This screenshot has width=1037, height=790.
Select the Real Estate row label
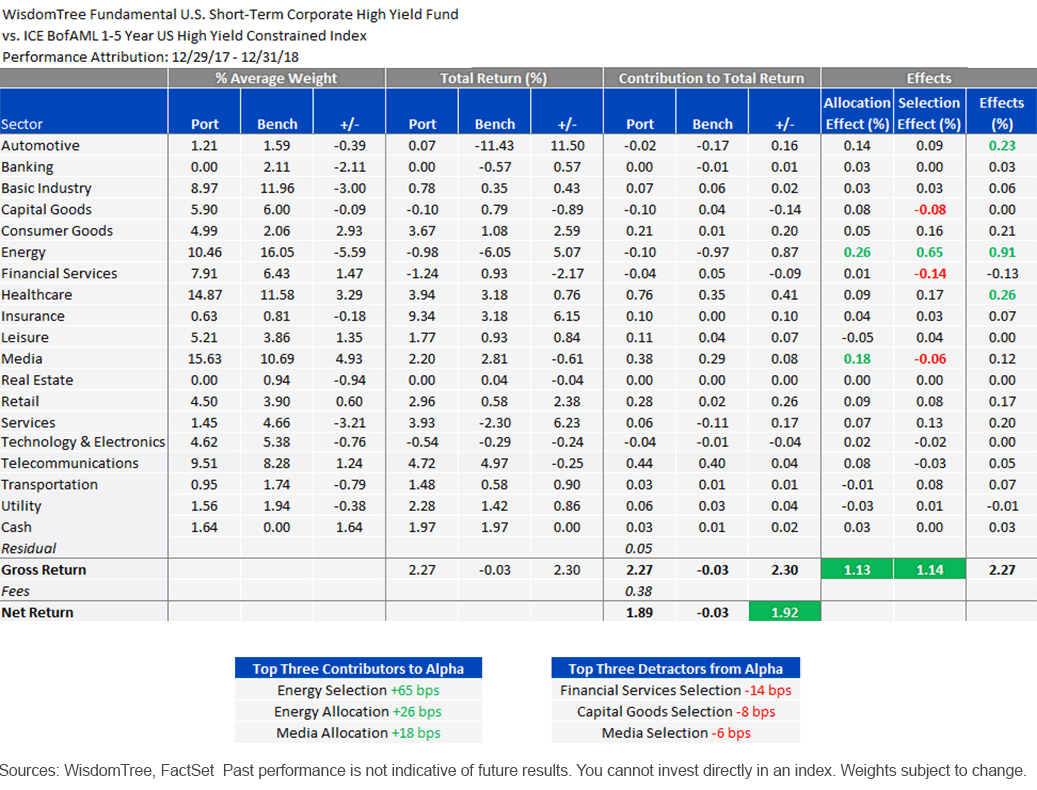pos(37,380)
